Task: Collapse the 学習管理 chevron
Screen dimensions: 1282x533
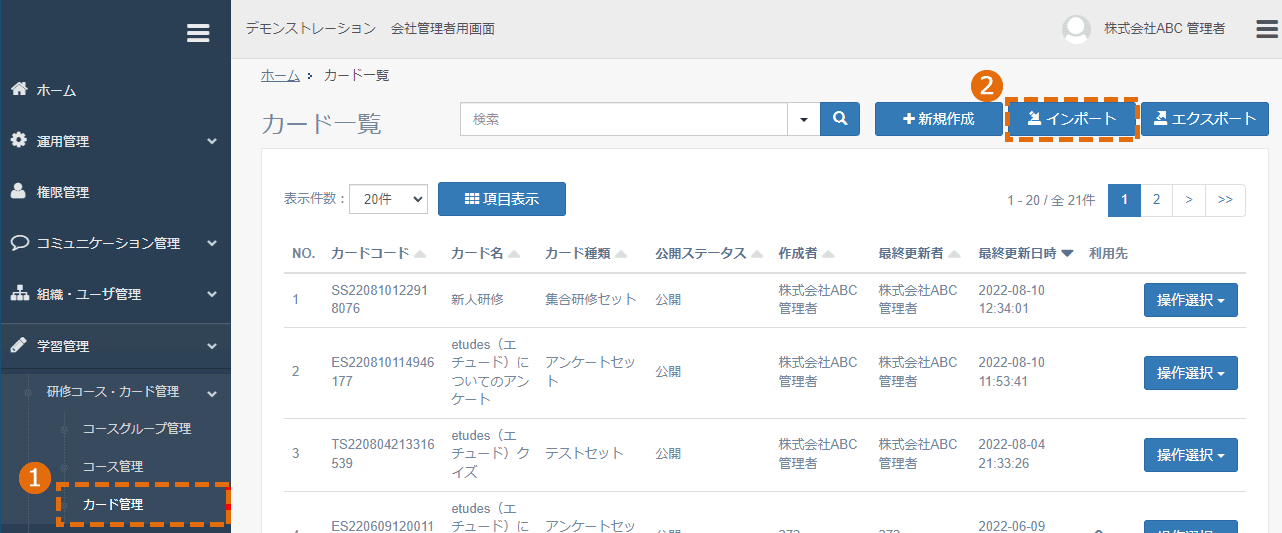Action: pos(212,346)
